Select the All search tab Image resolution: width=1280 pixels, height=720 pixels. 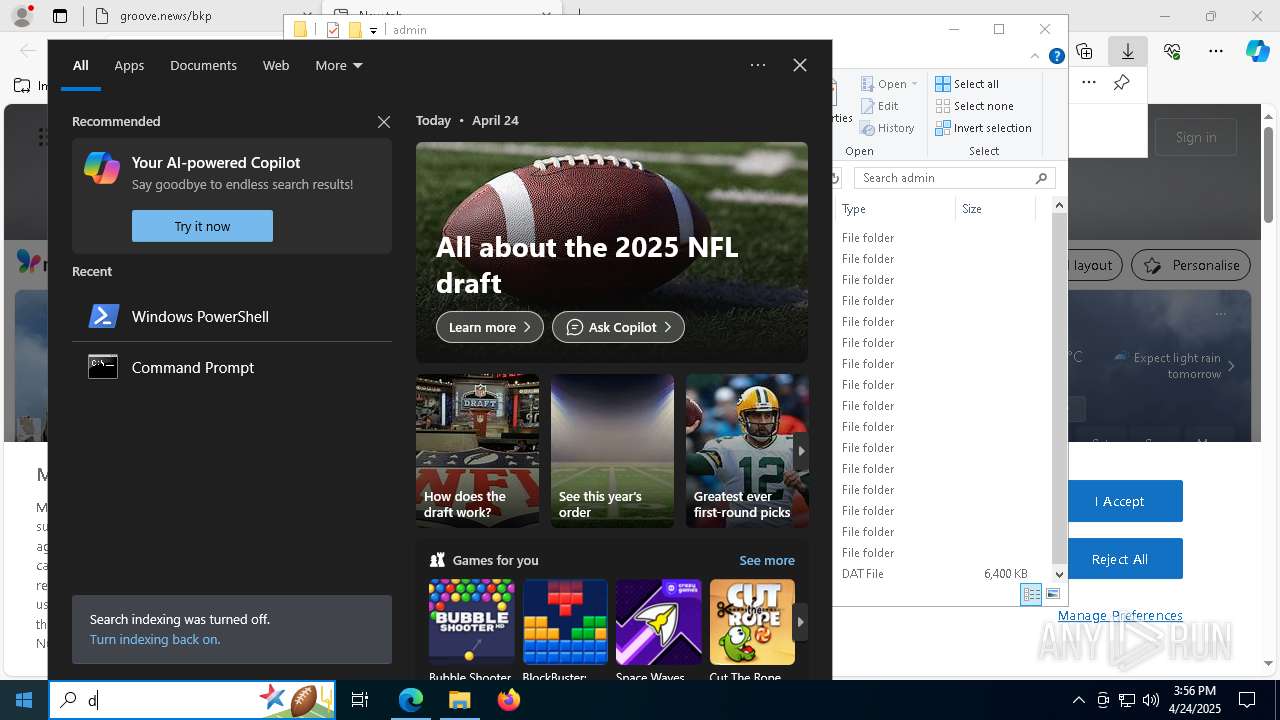click(x=81, y=65)
